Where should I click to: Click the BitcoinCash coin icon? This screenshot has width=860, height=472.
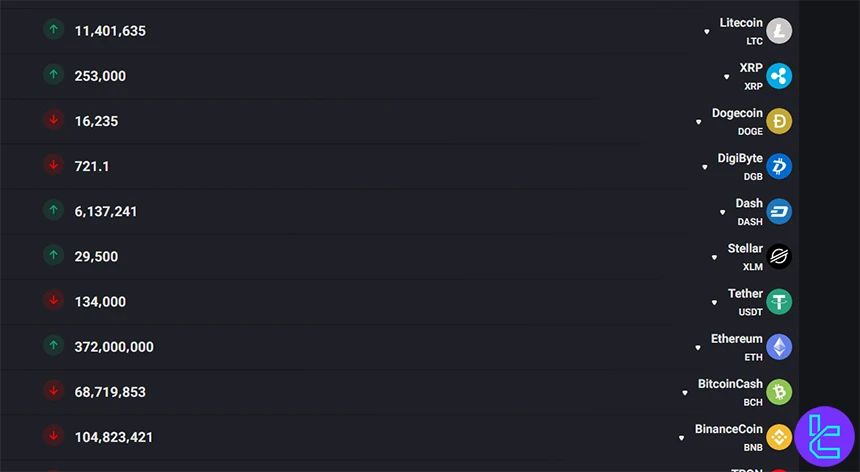click(779, 392)
